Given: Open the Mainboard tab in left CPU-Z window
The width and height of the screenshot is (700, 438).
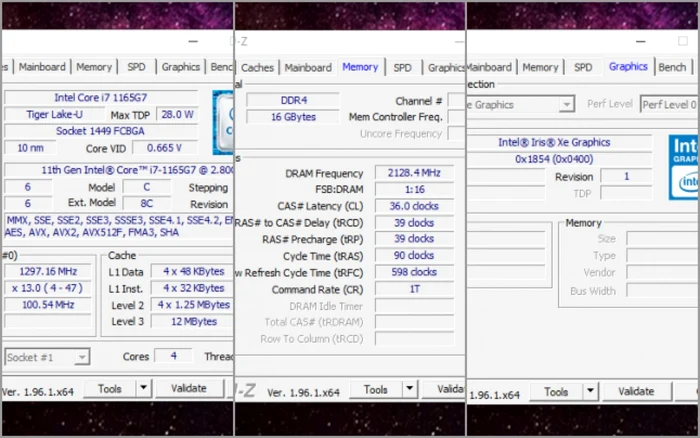Looking at the screenshot, I should point(42,67).
